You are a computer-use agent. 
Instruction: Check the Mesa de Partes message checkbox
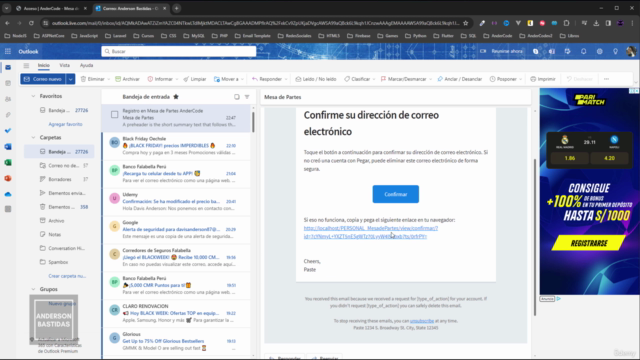click(115, 115)
